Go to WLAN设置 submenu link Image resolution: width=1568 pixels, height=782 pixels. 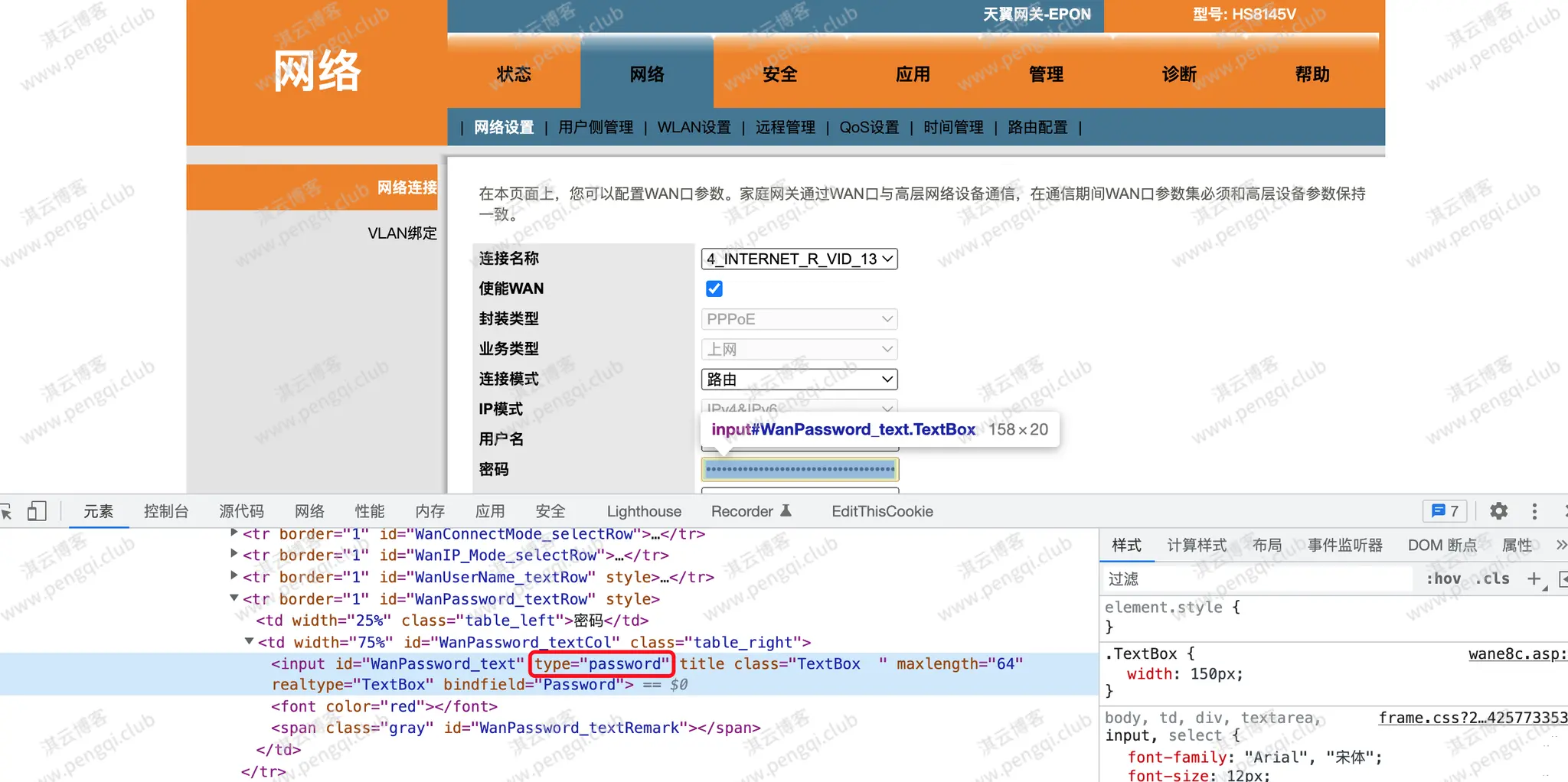694,127
